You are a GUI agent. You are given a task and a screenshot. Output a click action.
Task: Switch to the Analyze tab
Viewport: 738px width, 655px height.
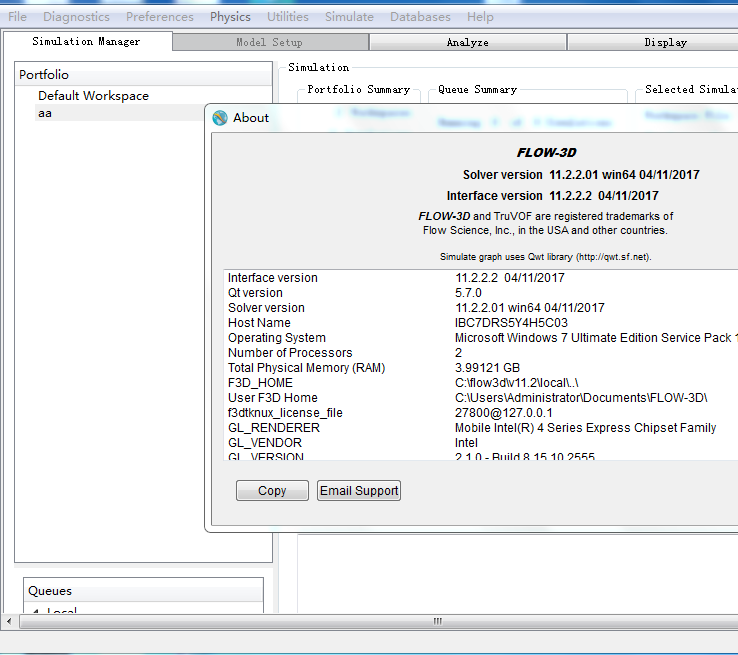click(x=467, y=42)
